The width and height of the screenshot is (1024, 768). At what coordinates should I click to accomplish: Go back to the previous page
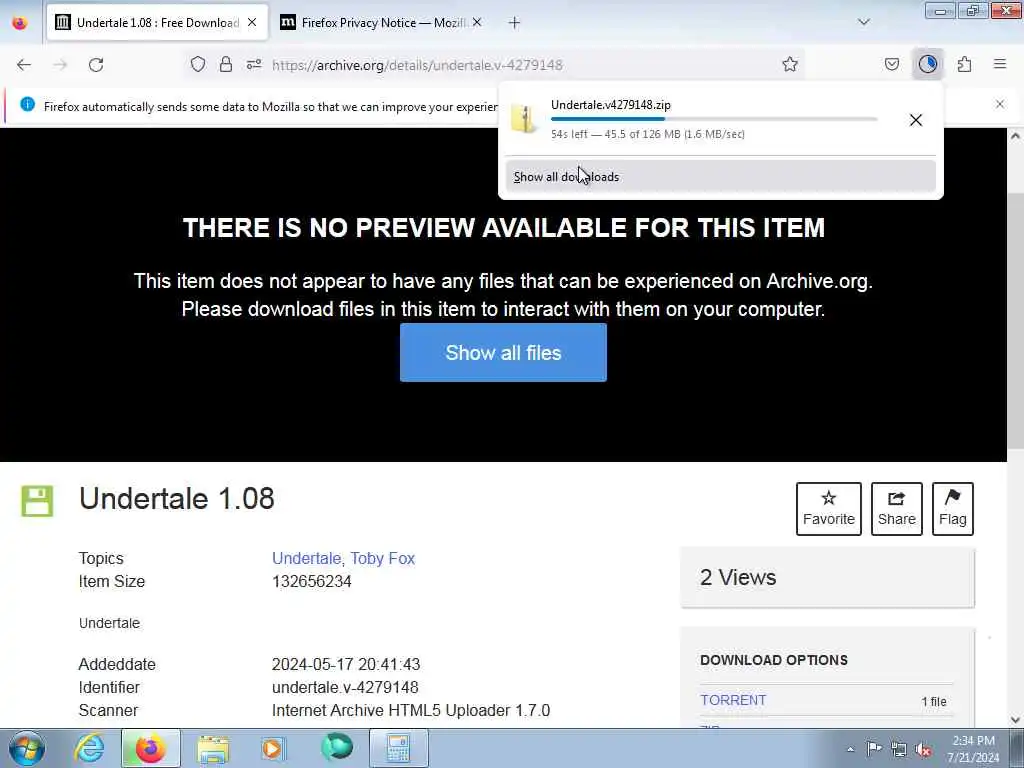pos(24,65)
